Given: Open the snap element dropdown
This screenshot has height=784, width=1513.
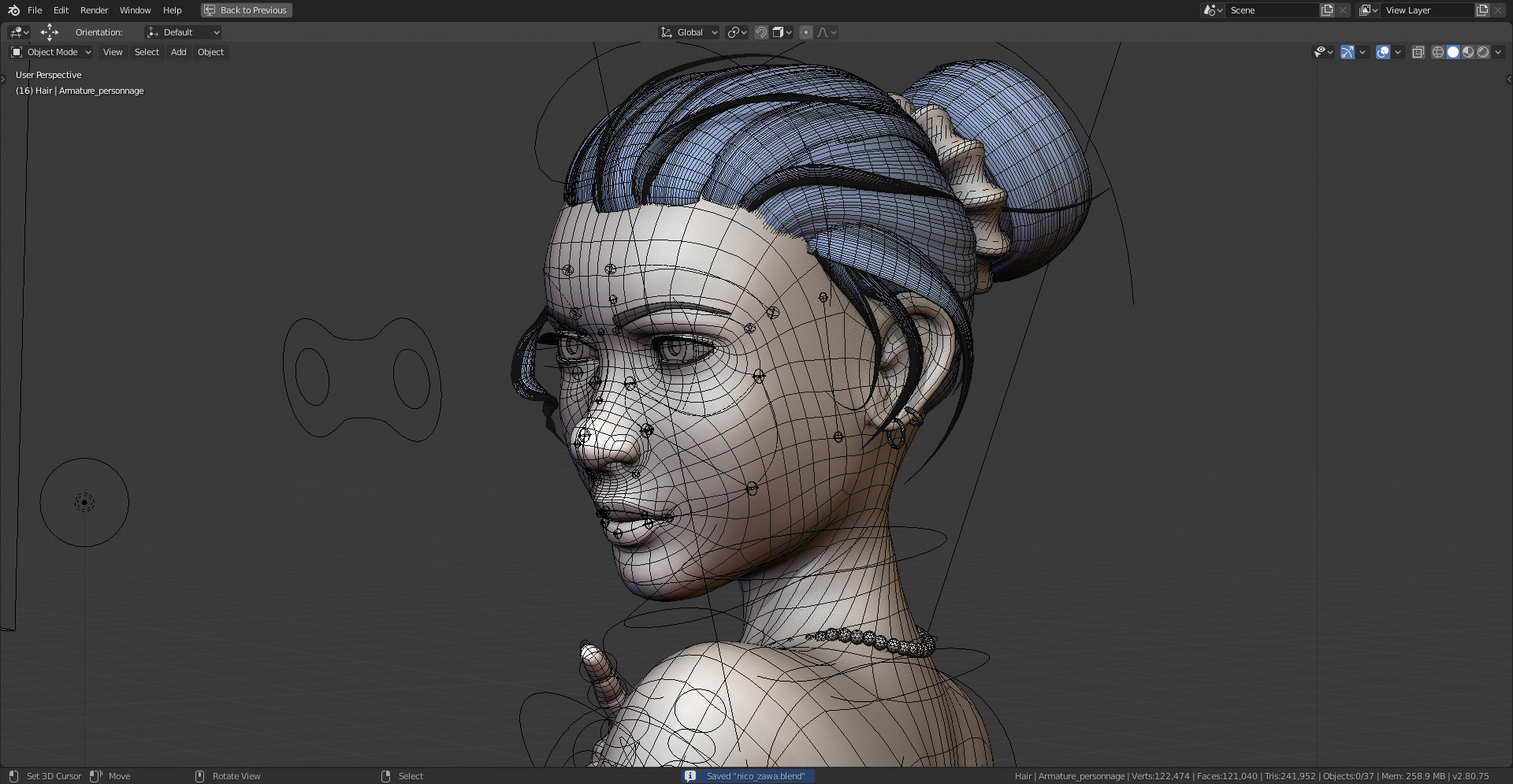Looking at the screenshot, I should pos(783,32).
